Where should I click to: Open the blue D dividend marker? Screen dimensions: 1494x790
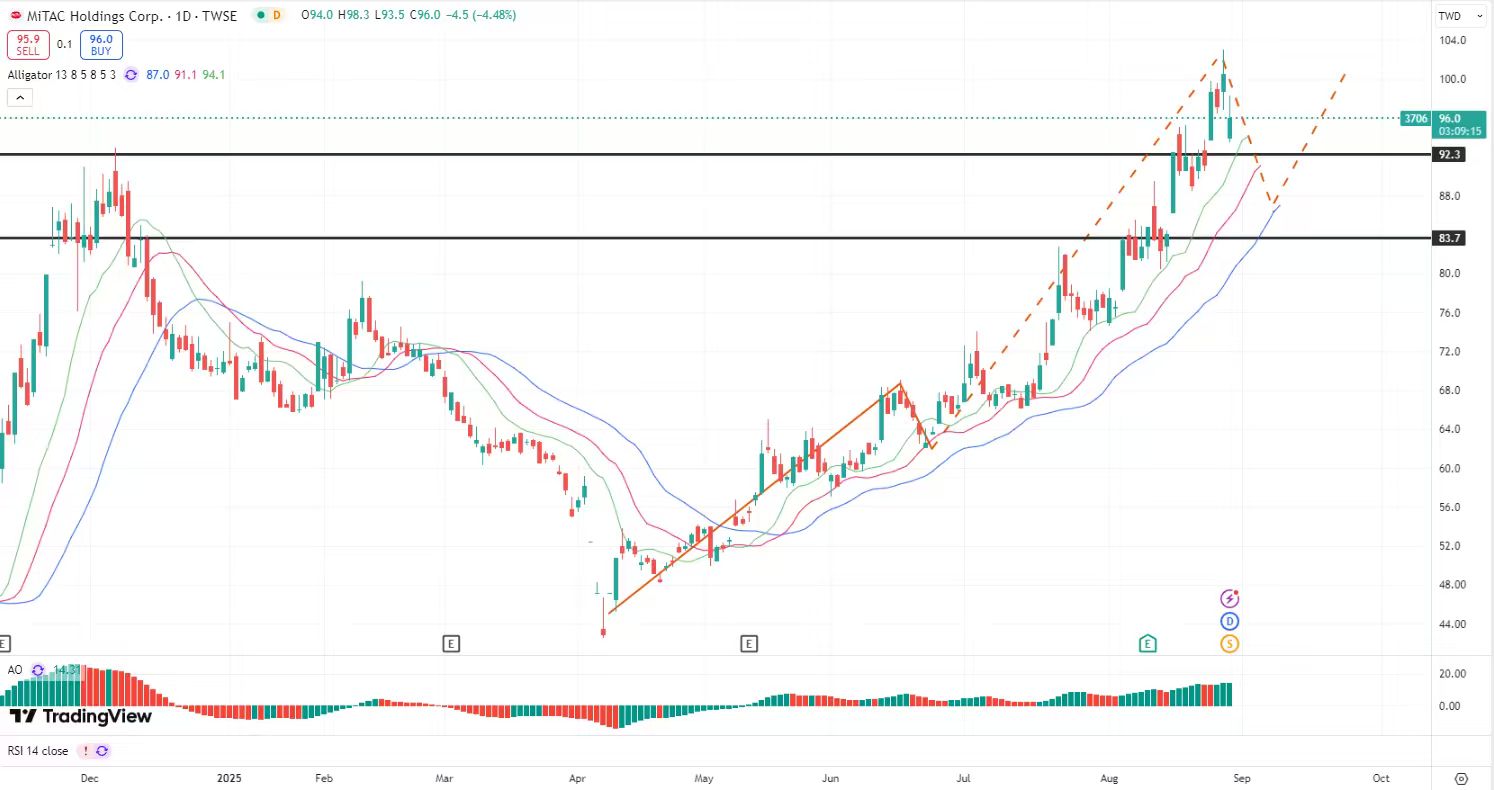point(1230,621)
